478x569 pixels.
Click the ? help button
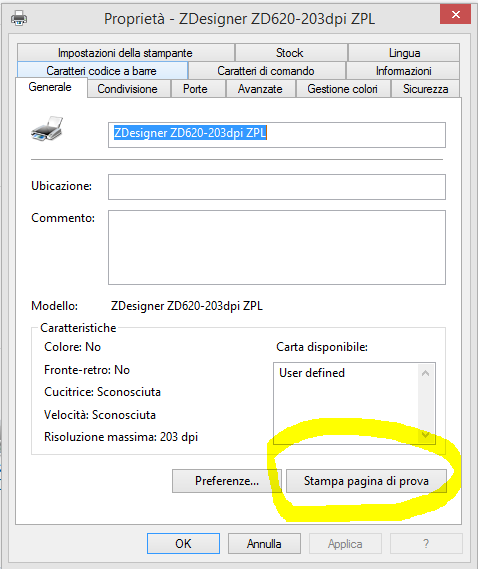(x=426, y=544)
